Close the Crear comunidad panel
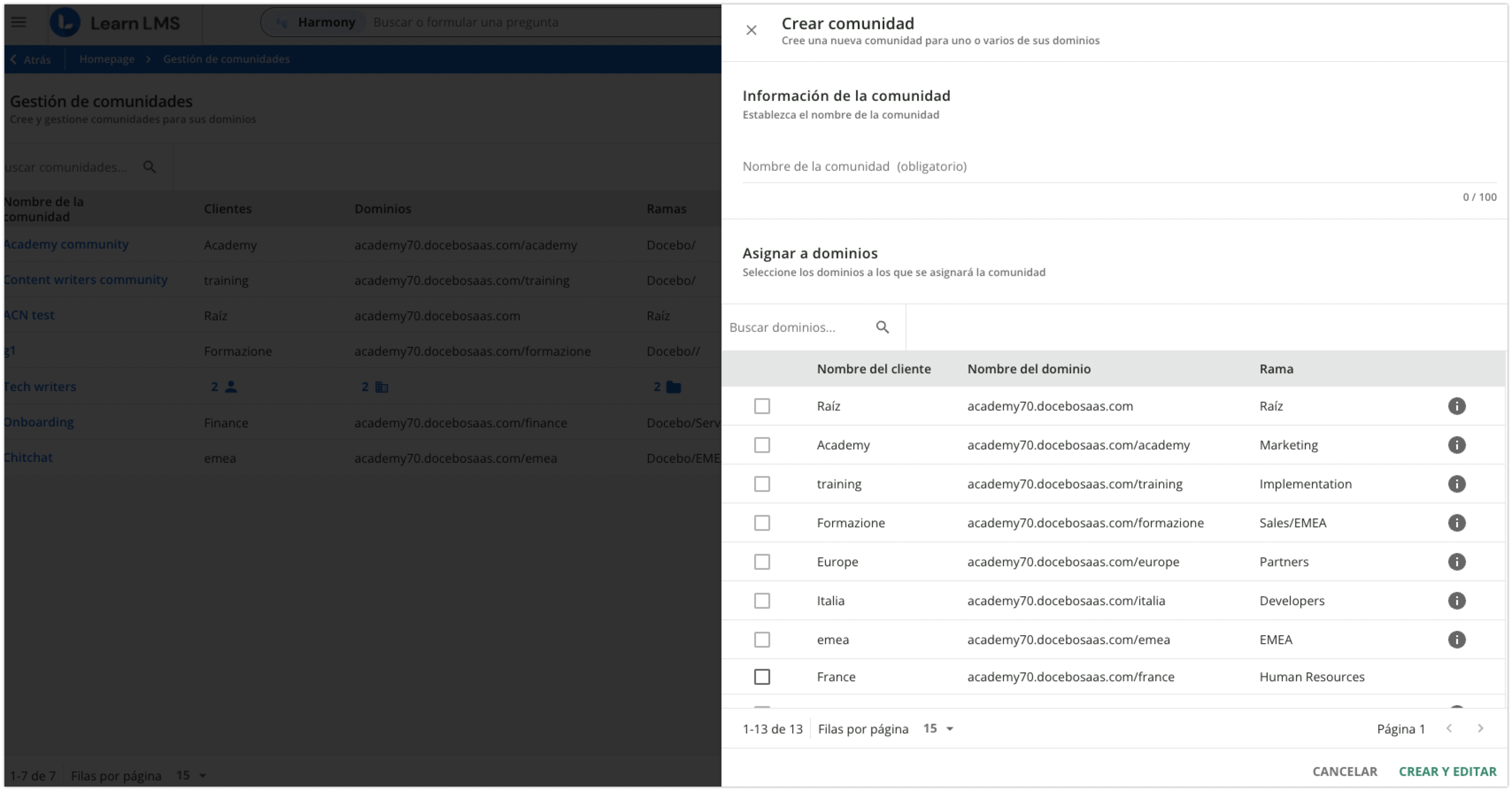The height and width of the screenshot is (791, 1512). [x=751, y=30]
